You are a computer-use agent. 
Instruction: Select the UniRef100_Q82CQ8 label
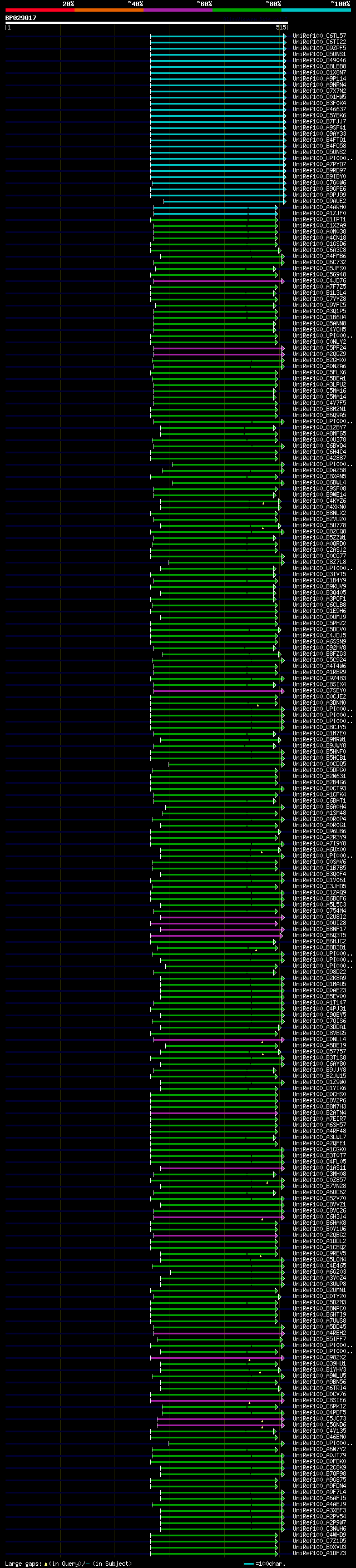coord(319,531)
